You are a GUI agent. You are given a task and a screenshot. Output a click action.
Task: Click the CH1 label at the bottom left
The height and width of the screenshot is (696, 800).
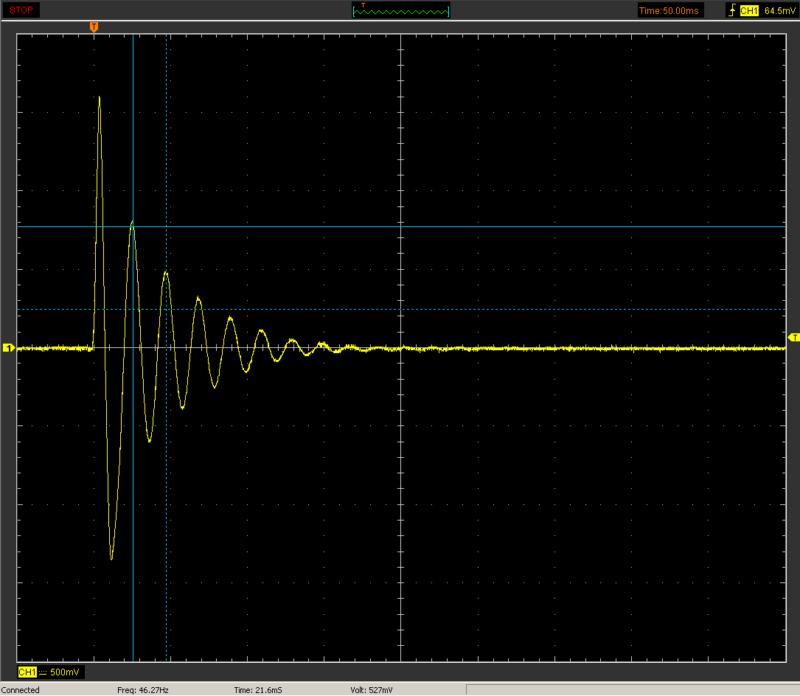[x=27, y=673]
